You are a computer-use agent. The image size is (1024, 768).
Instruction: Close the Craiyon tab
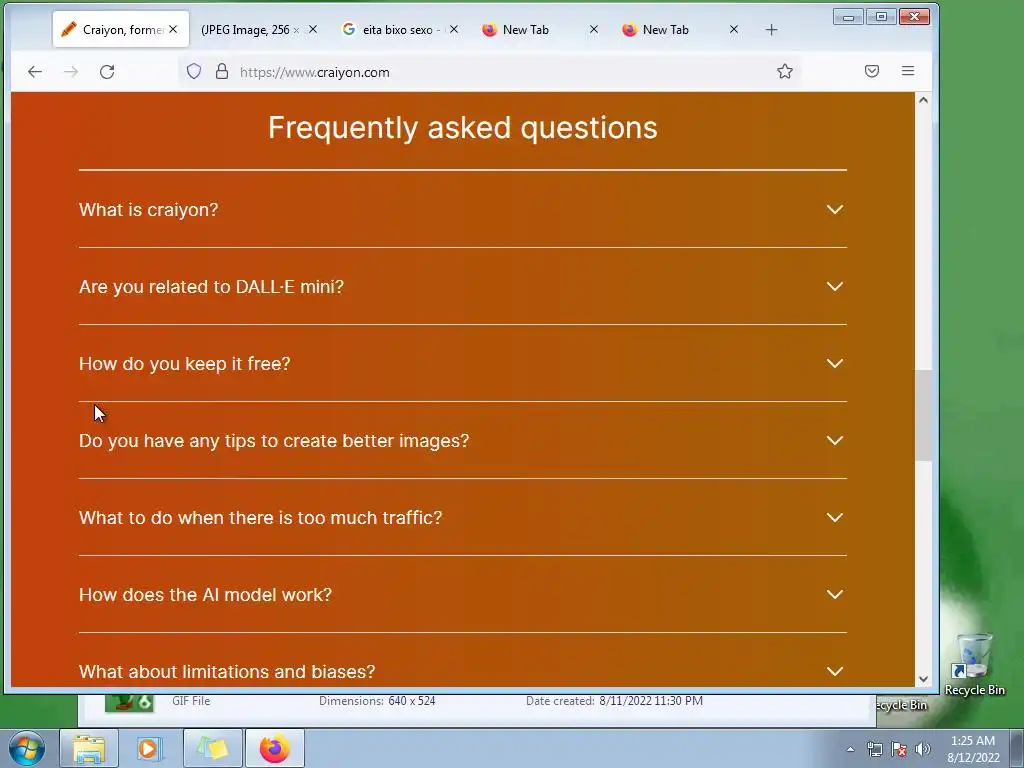pos(173,29)
